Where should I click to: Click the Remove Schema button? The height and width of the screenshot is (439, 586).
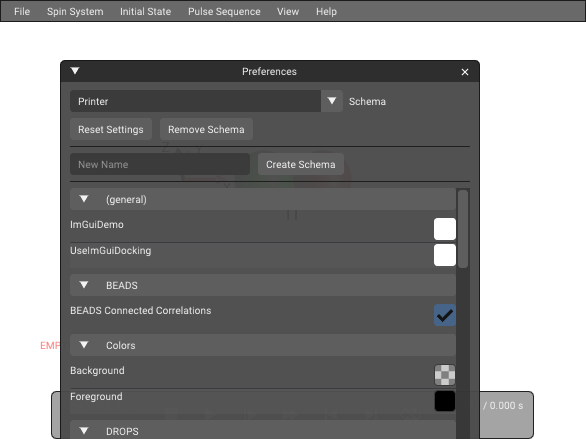pos(206,129)
